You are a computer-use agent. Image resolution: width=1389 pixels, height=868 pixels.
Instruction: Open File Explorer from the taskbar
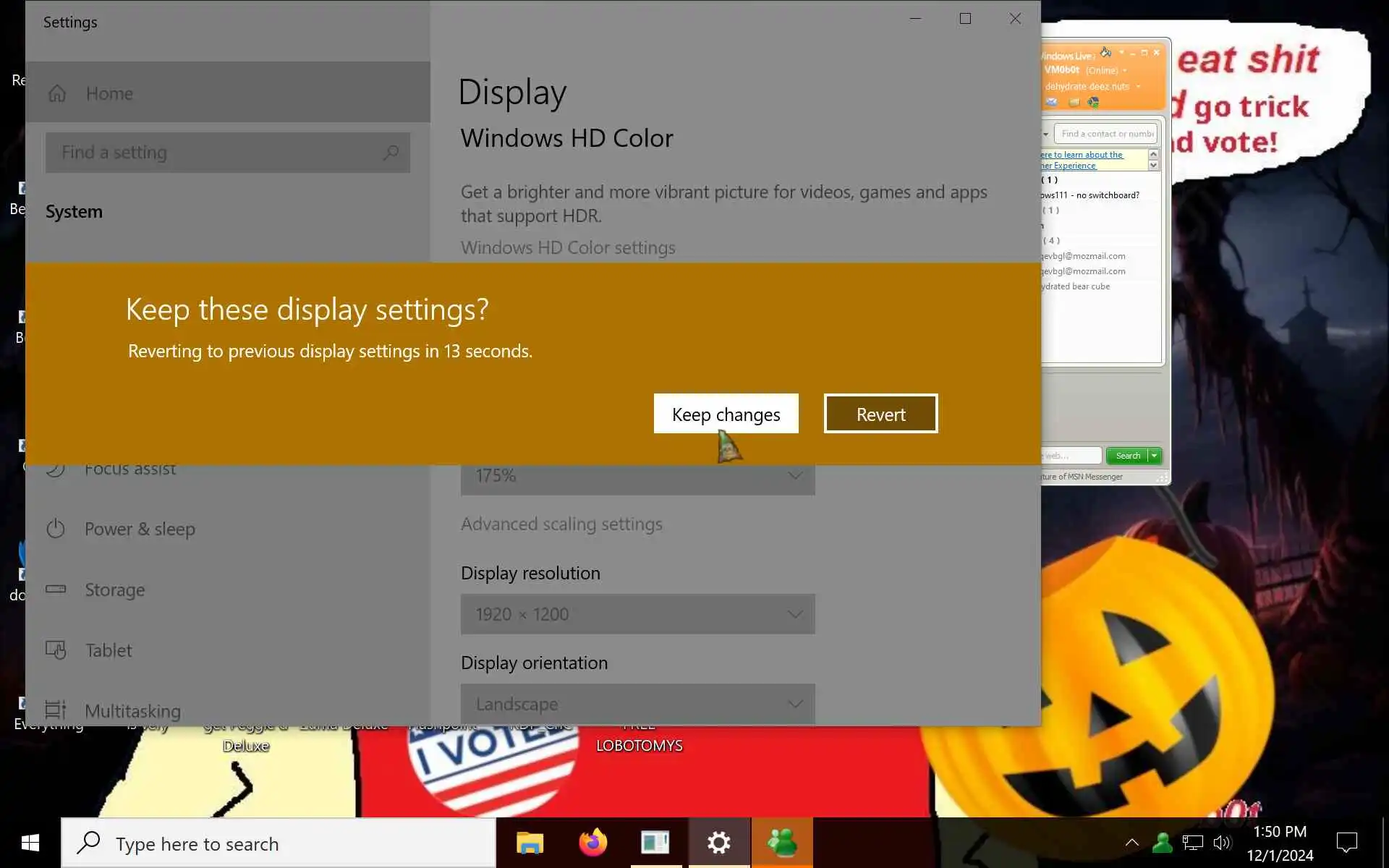coord(530,843)
